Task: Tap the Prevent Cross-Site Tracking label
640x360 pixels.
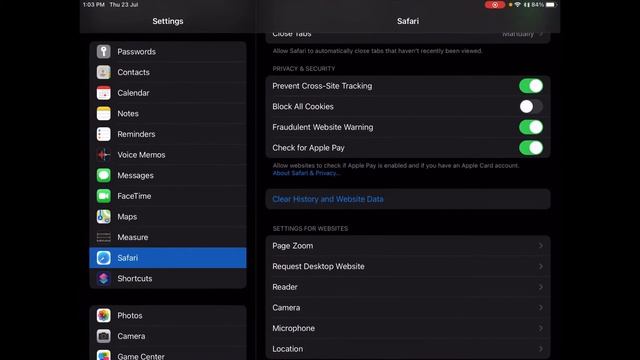Action: tap(322, 86)
